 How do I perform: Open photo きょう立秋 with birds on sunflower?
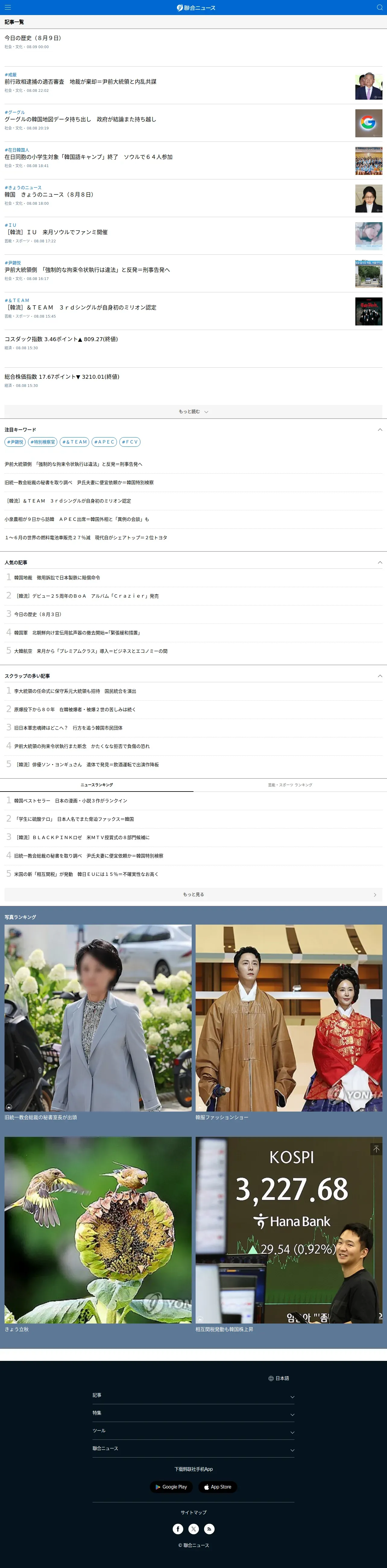coord(98,1230)
